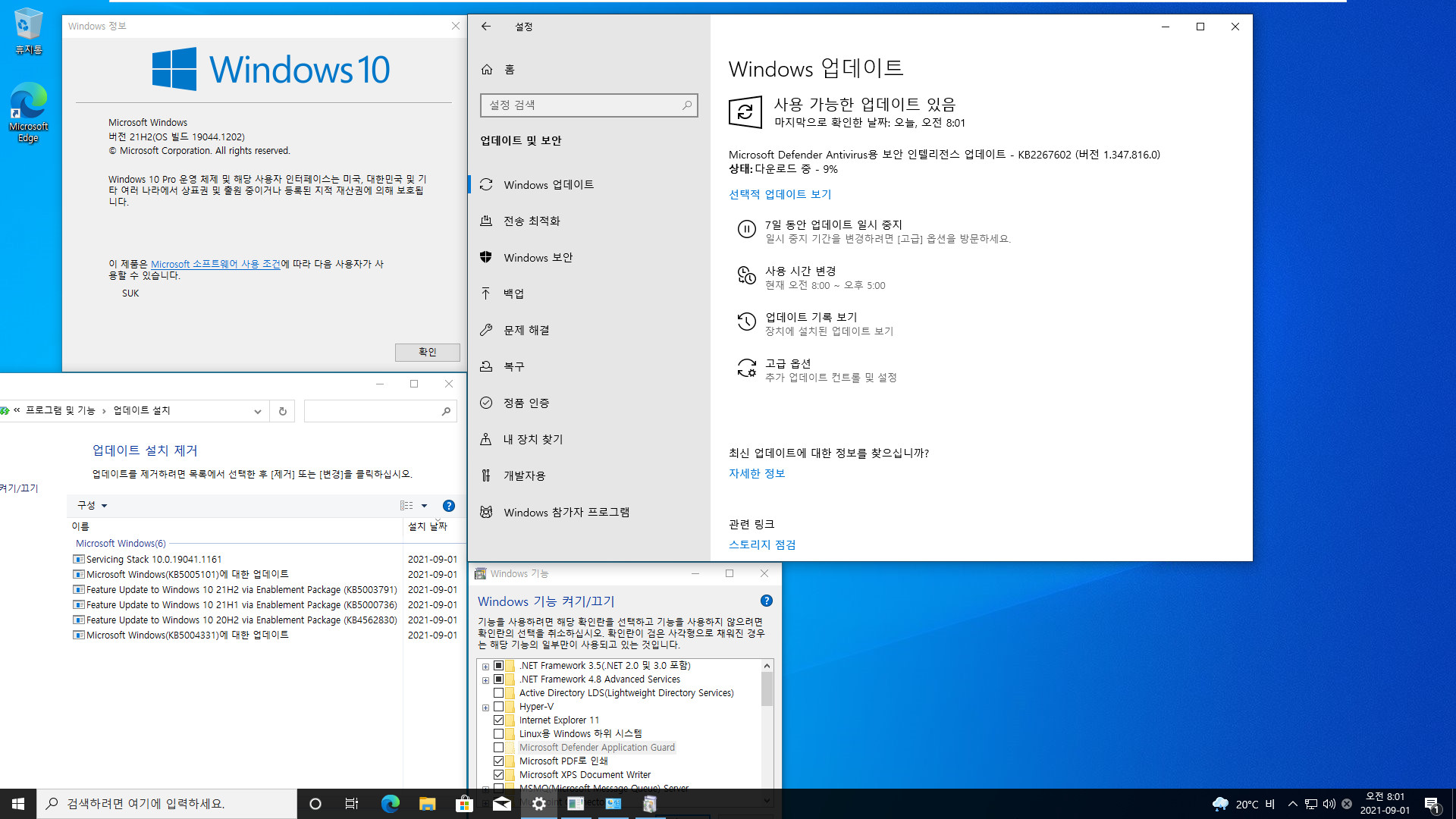This screenshot has width=1456, height=819.
Task: Click 선택적 업데이트 보기 link
Action: [x=780, y=195]
